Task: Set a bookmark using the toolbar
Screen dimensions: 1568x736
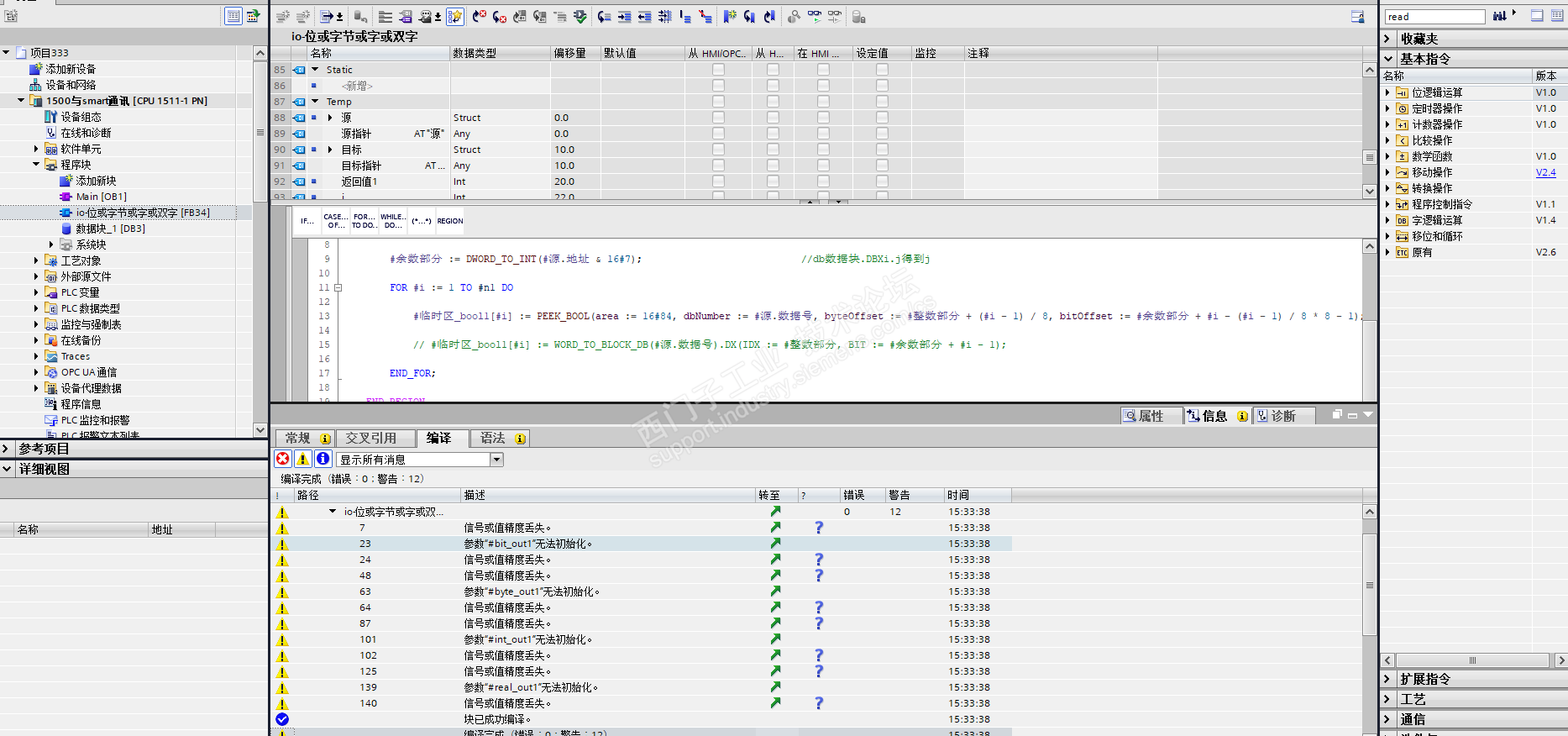Action: click(730, 17)
